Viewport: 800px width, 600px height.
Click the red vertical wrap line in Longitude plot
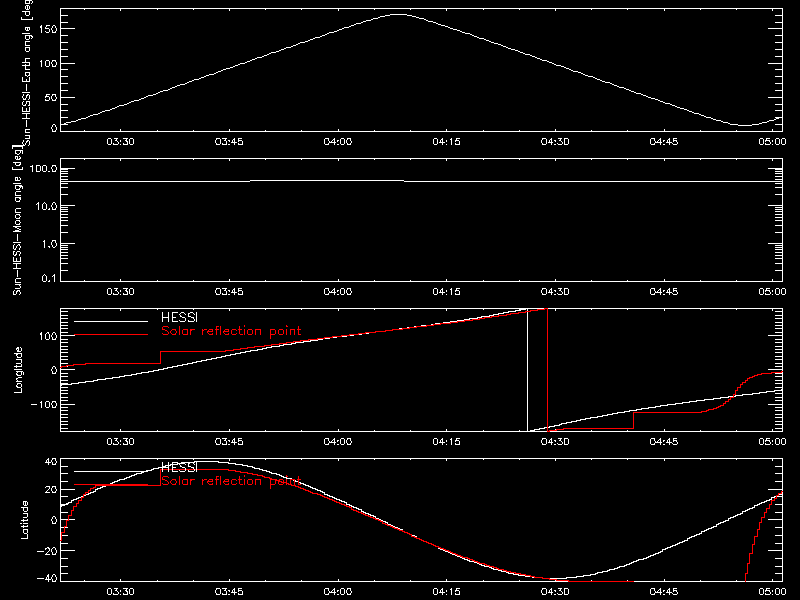547,370
